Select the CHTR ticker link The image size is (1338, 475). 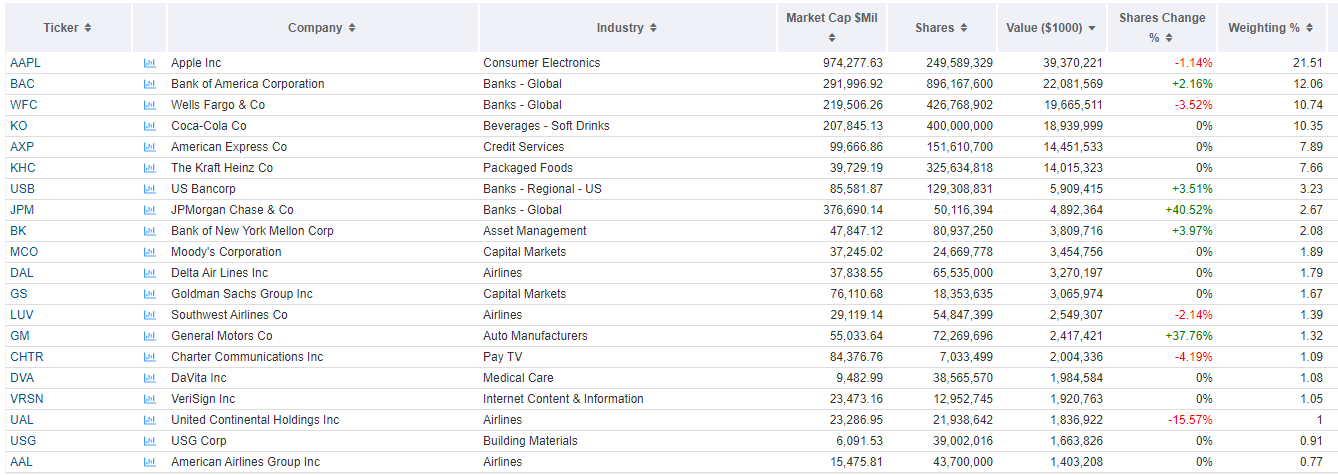27,357
